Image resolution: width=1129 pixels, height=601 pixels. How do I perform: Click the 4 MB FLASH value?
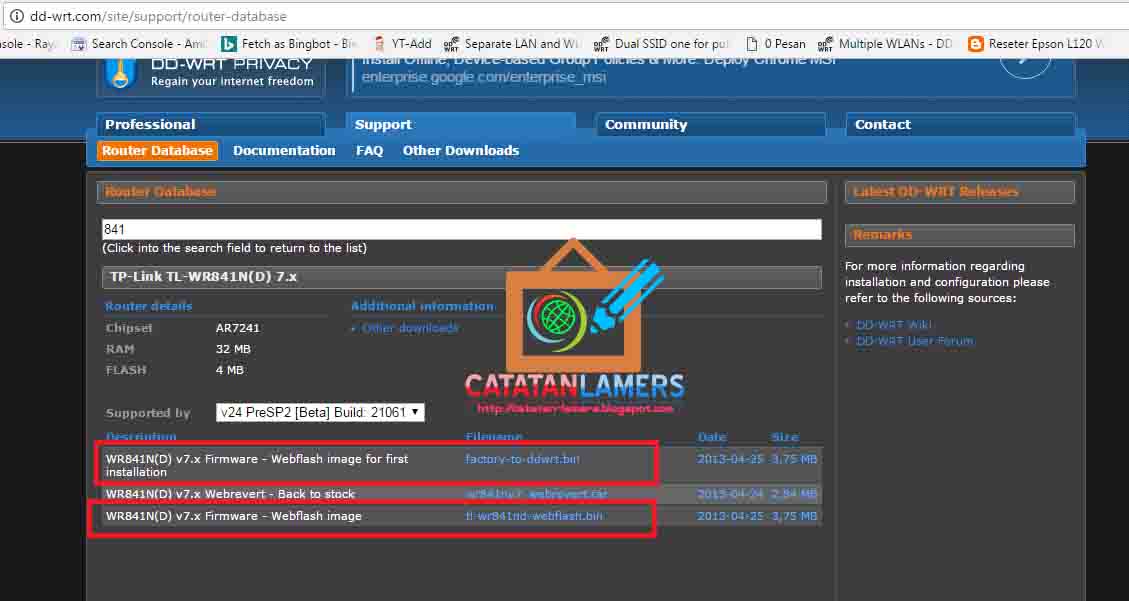[229, 370]
